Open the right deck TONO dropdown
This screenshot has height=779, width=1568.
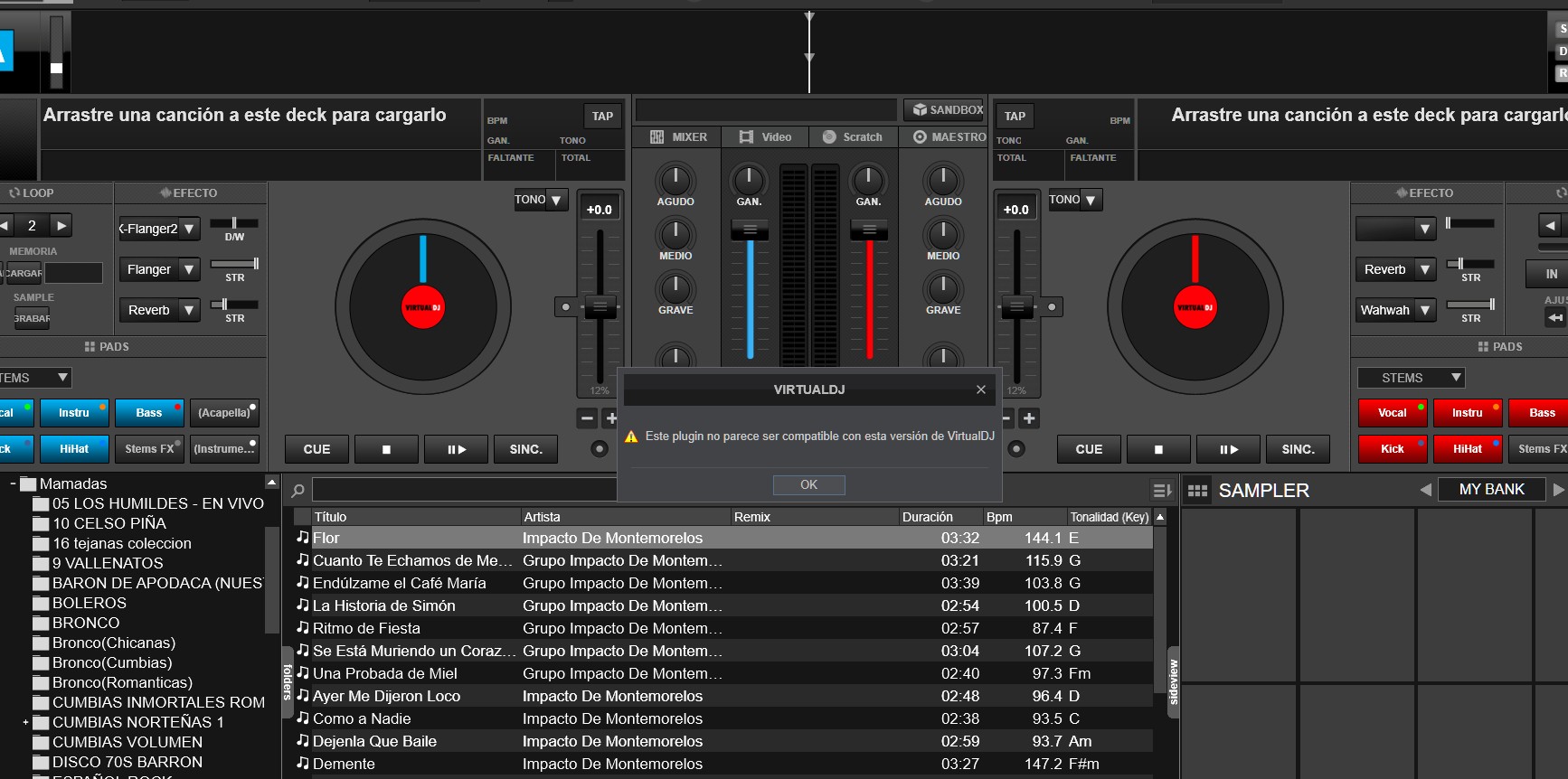click(1075, 200)
